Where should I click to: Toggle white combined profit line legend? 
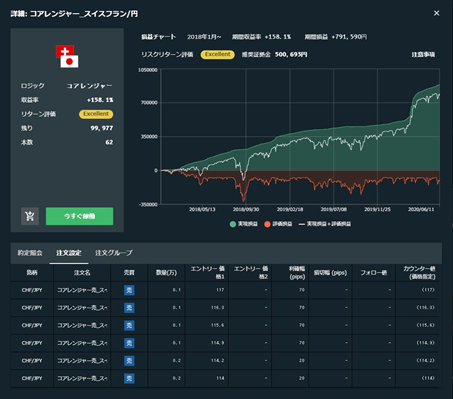[x=325, y=224]
